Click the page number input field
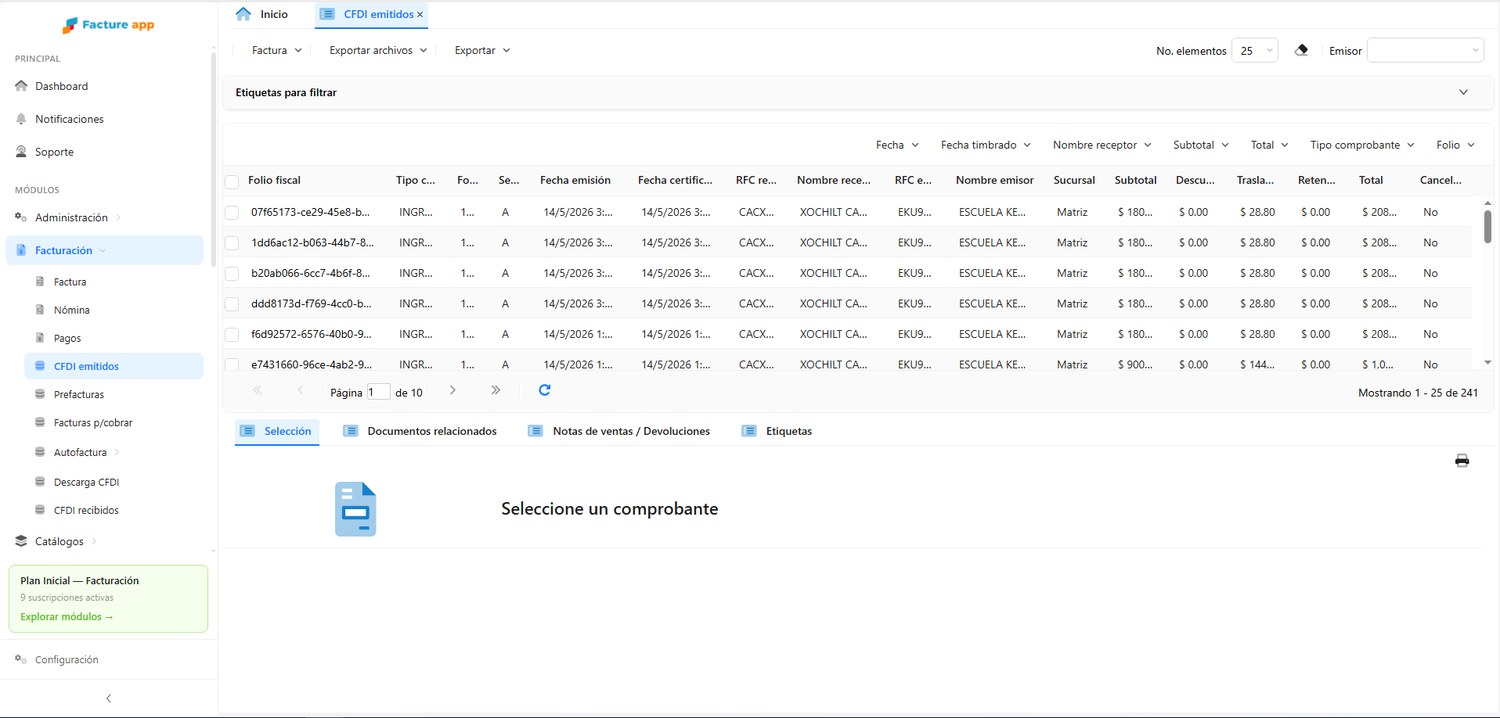 378,392
